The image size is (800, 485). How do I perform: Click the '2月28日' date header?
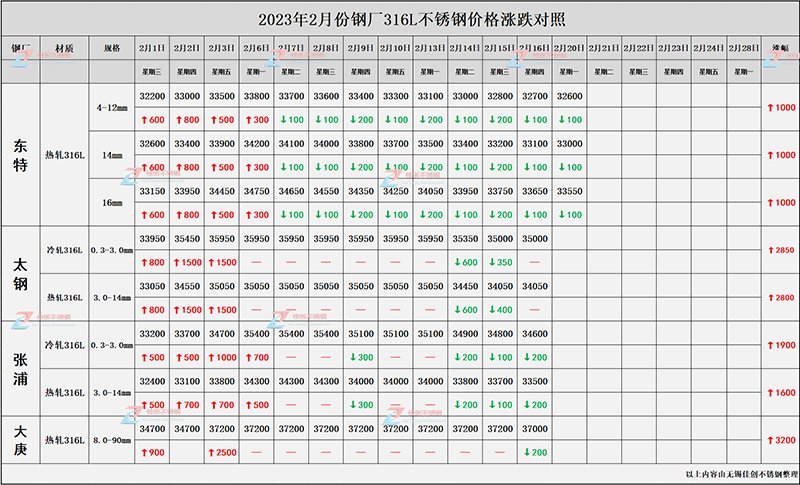[x=743, y=48]
